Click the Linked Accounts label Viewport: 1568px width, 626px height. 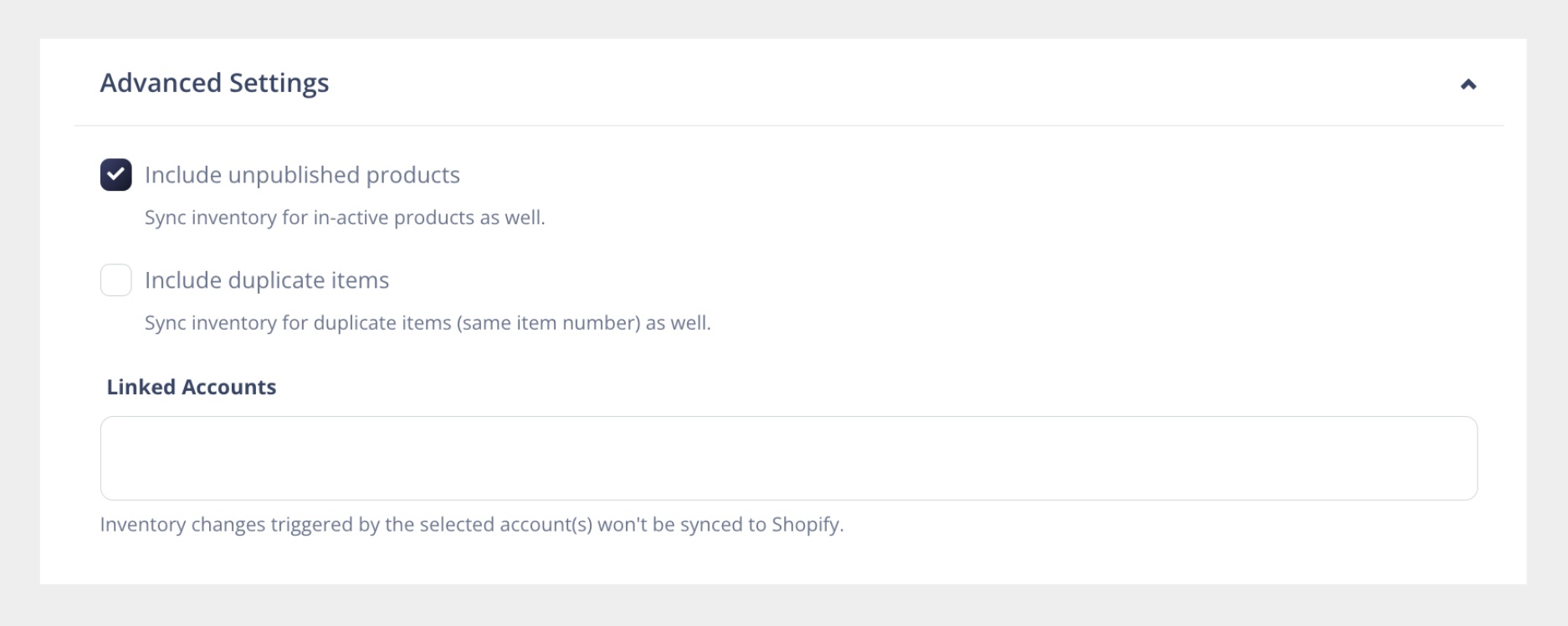point(191,387)
